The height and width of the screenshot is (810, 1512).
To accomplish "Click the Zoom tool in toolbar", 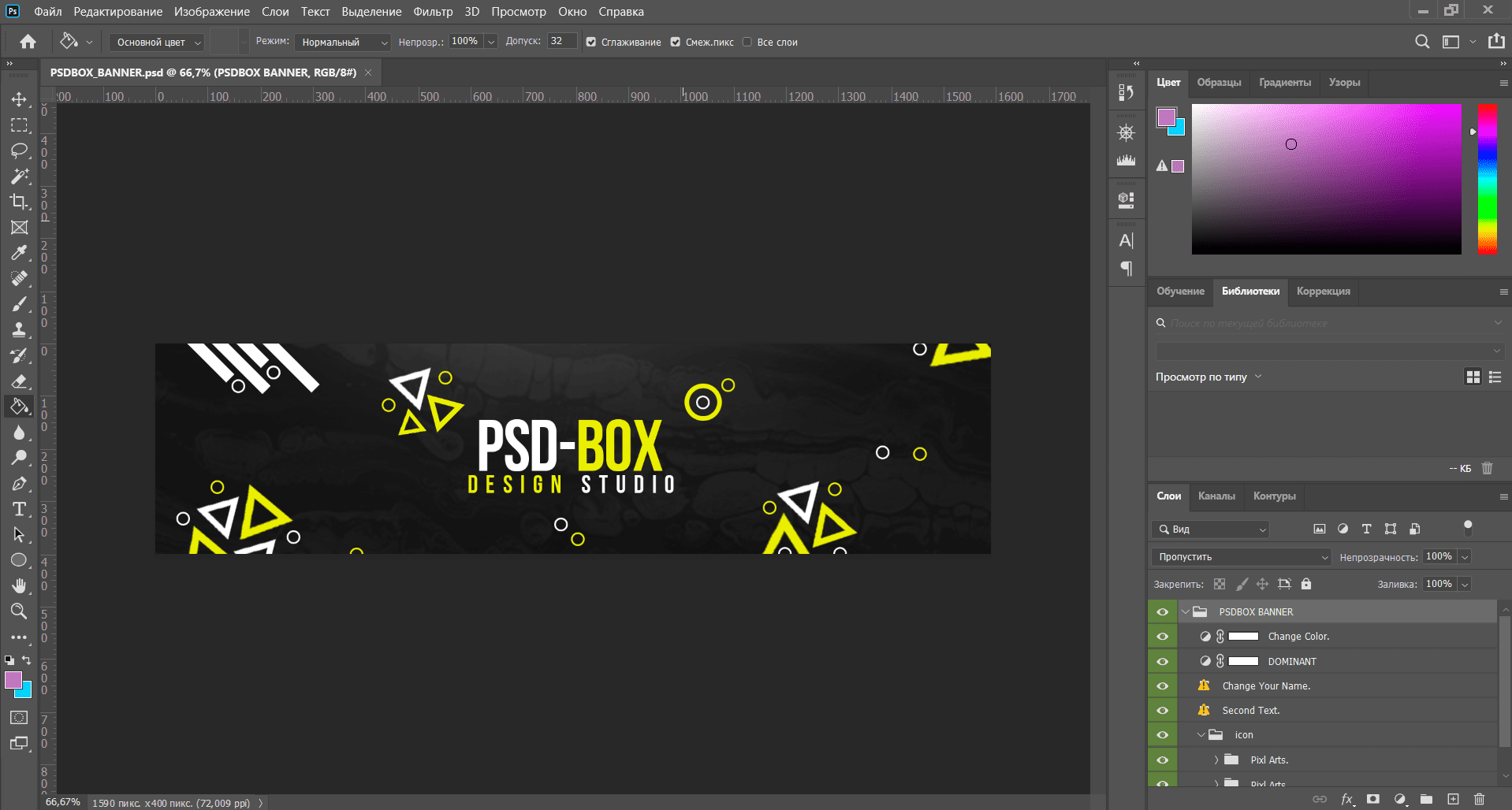I will point(19,611).
